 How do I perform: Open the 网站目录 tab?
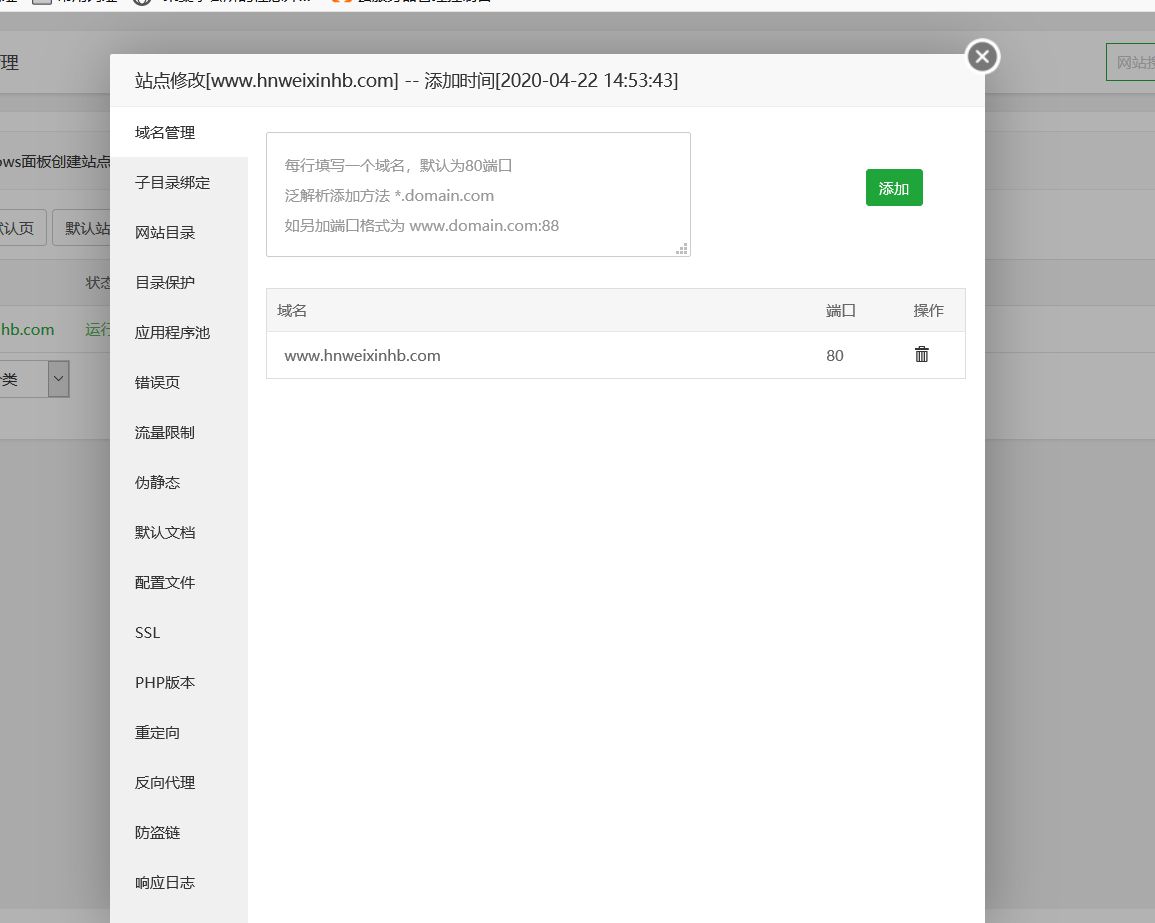point(179,233)
